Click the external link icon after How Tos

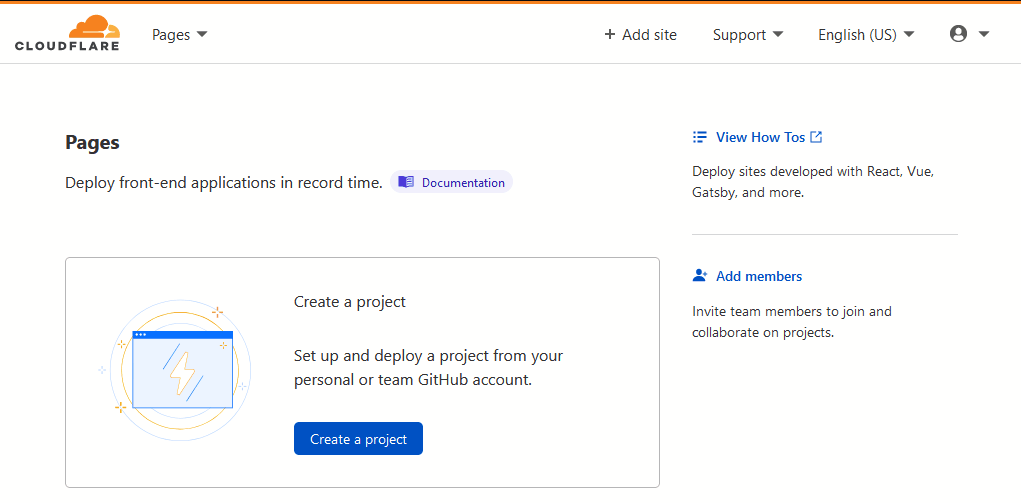[816, 137]
